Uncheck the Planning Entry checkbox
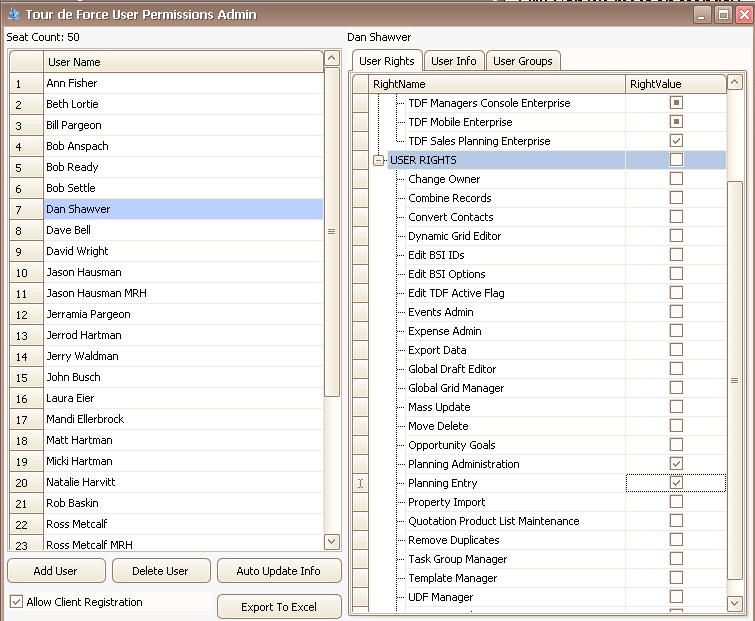The width and height of the screenshot is (755, 621). [676, 482]
